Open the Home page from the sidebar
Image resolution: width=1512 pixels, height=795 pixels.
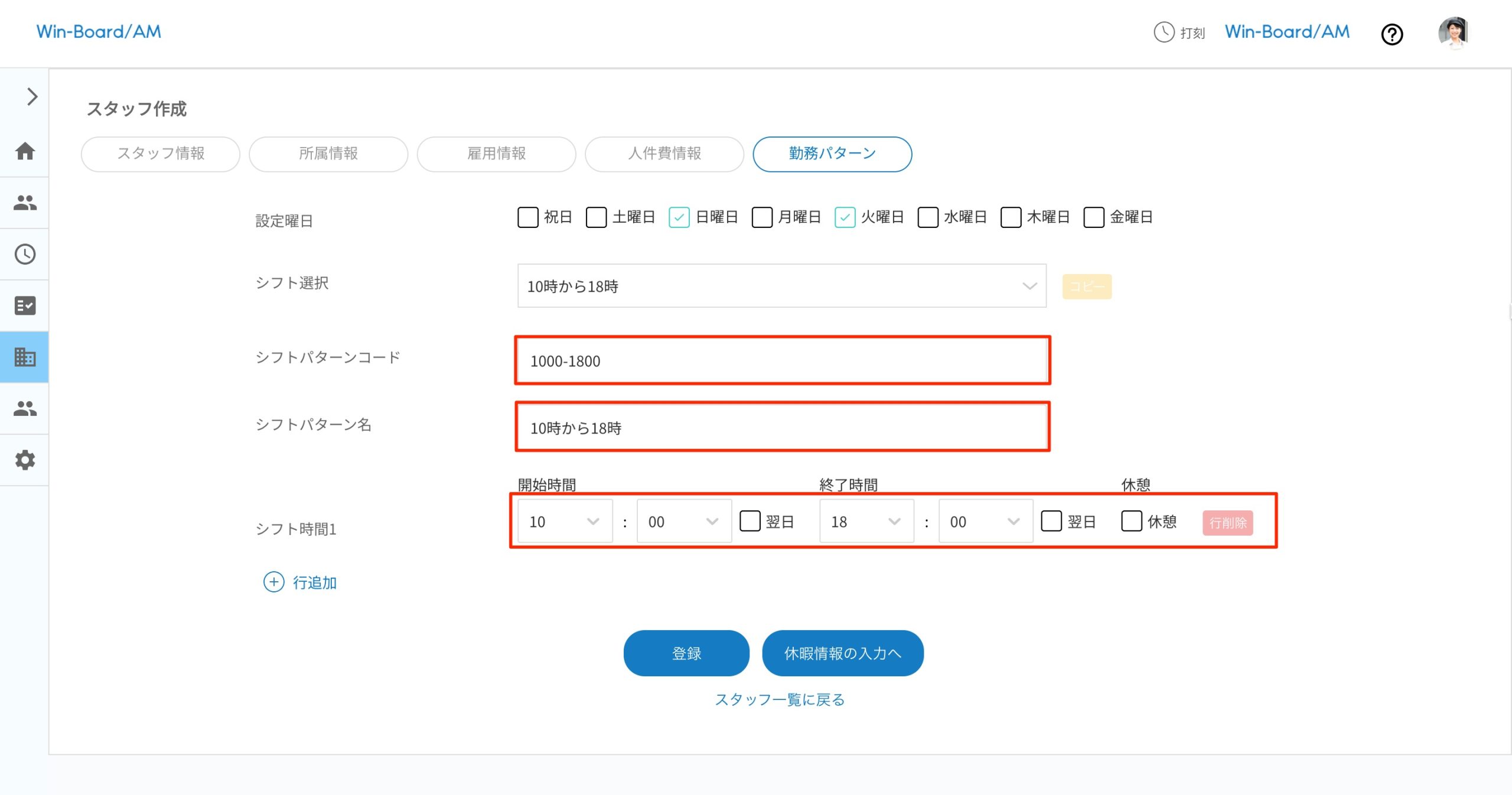point(24,151)
